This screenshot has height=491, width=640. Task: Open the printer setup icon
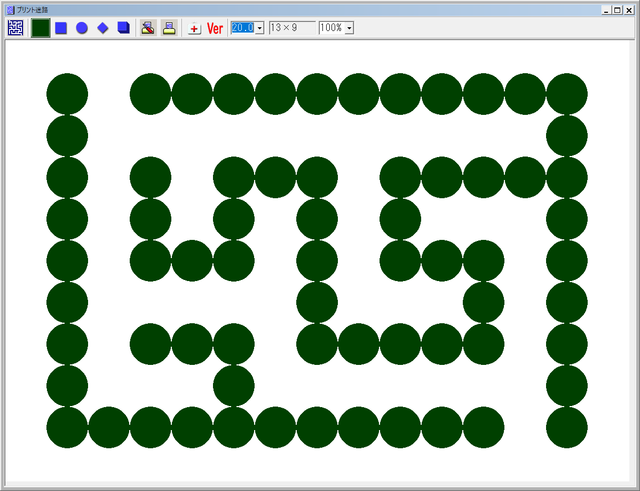tap(148, 28)
